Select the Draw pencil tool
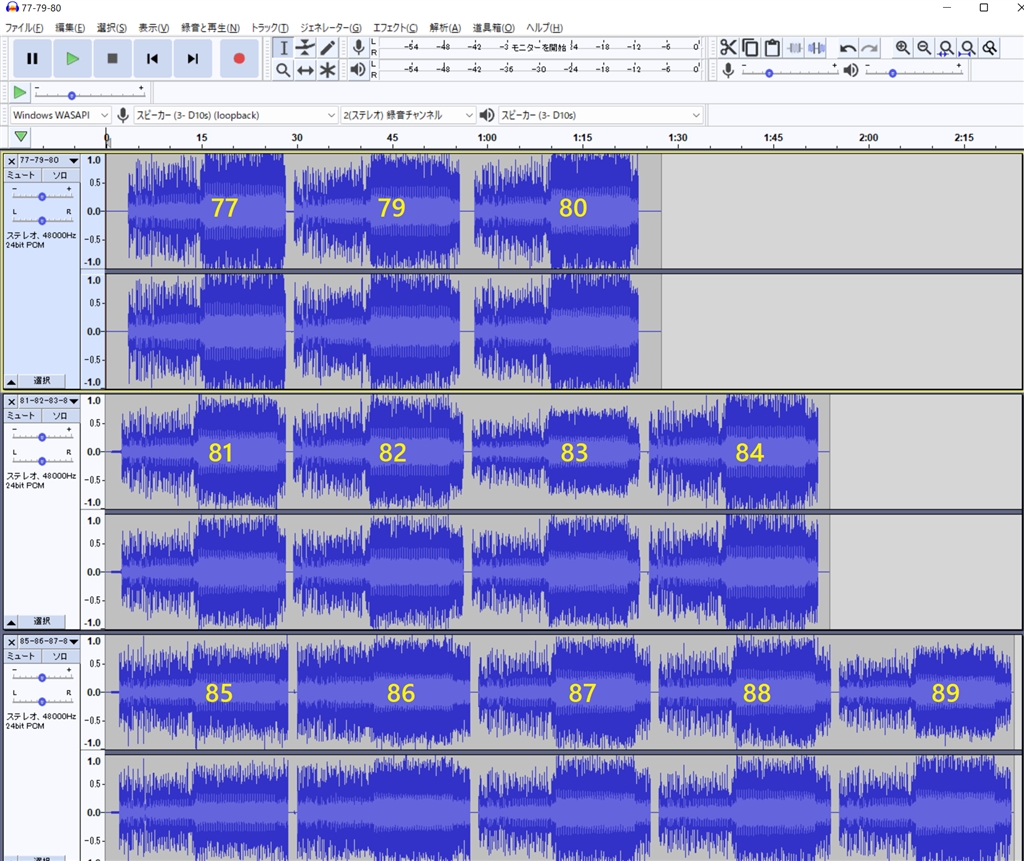1024x861 pixels. [328, 48]
